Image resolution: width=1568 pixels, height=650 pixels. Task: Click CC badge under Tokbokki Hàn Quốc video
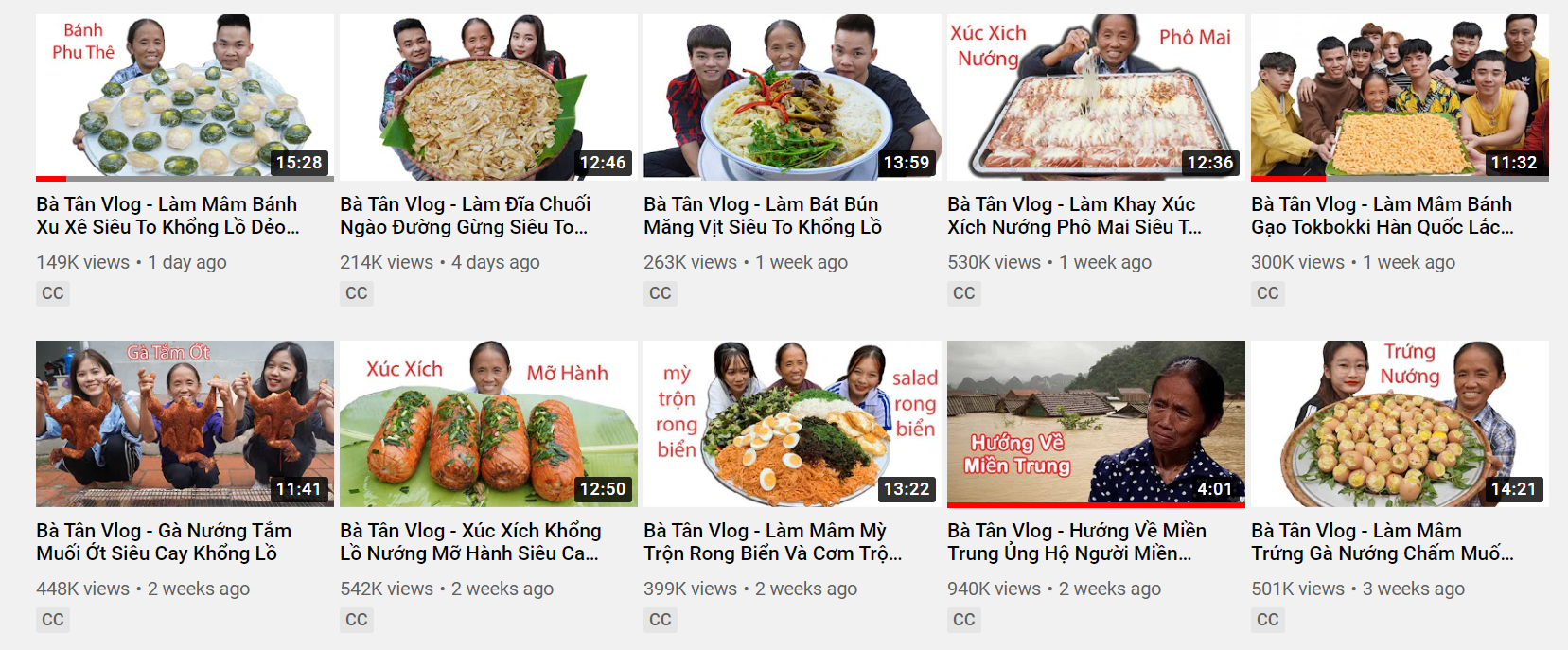1268,293
